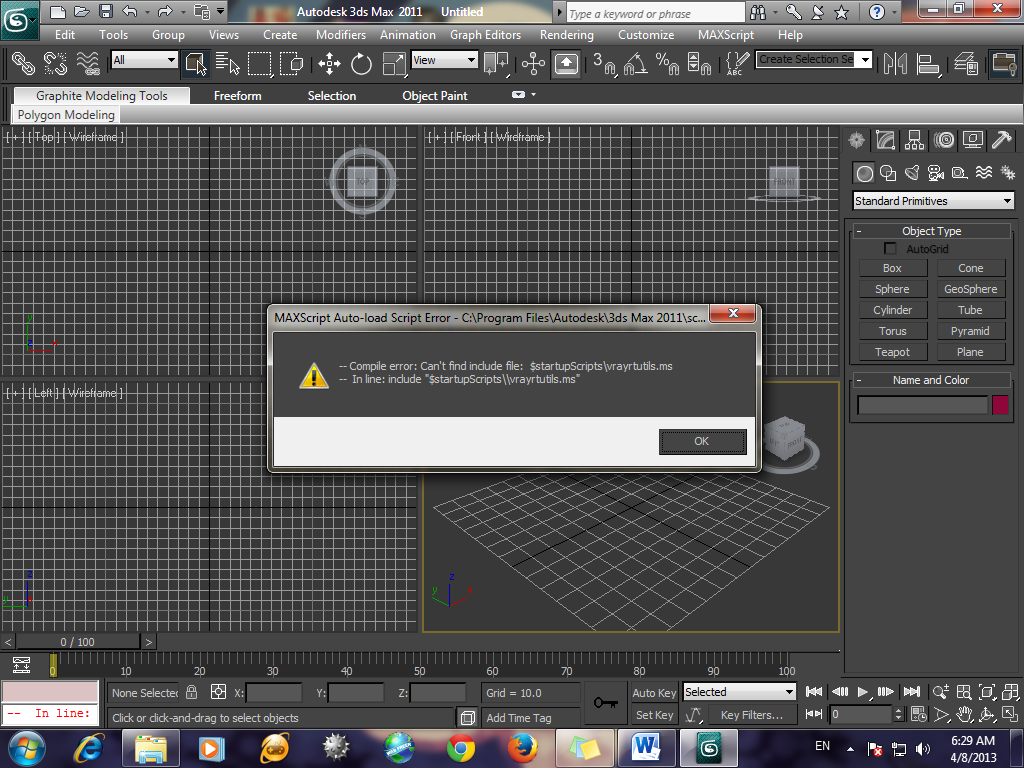1024x768 pixels.
Task: Select the Space Warps category icon
Action: click(984, 173)
